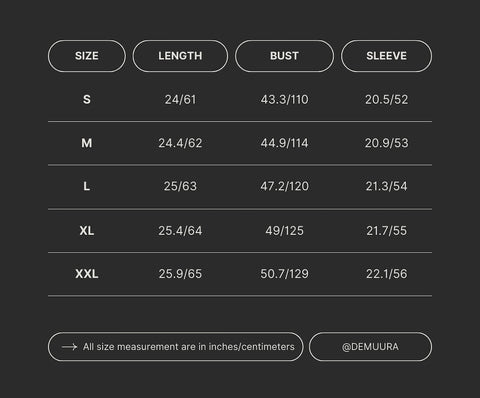Click the 43.3/110 bust value

tap(284, 99)
